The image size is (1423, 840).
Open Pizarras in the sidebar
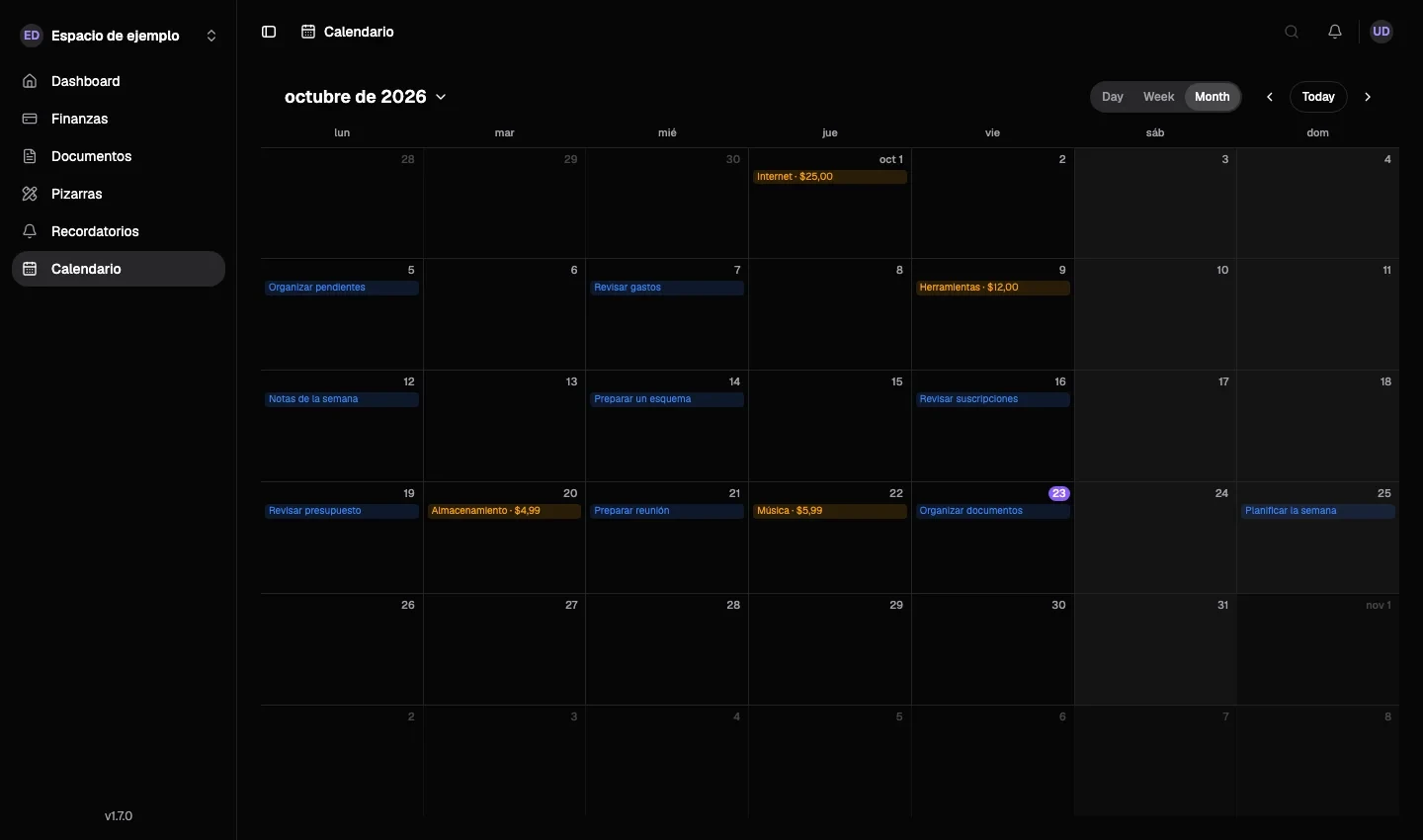(119, 194)
